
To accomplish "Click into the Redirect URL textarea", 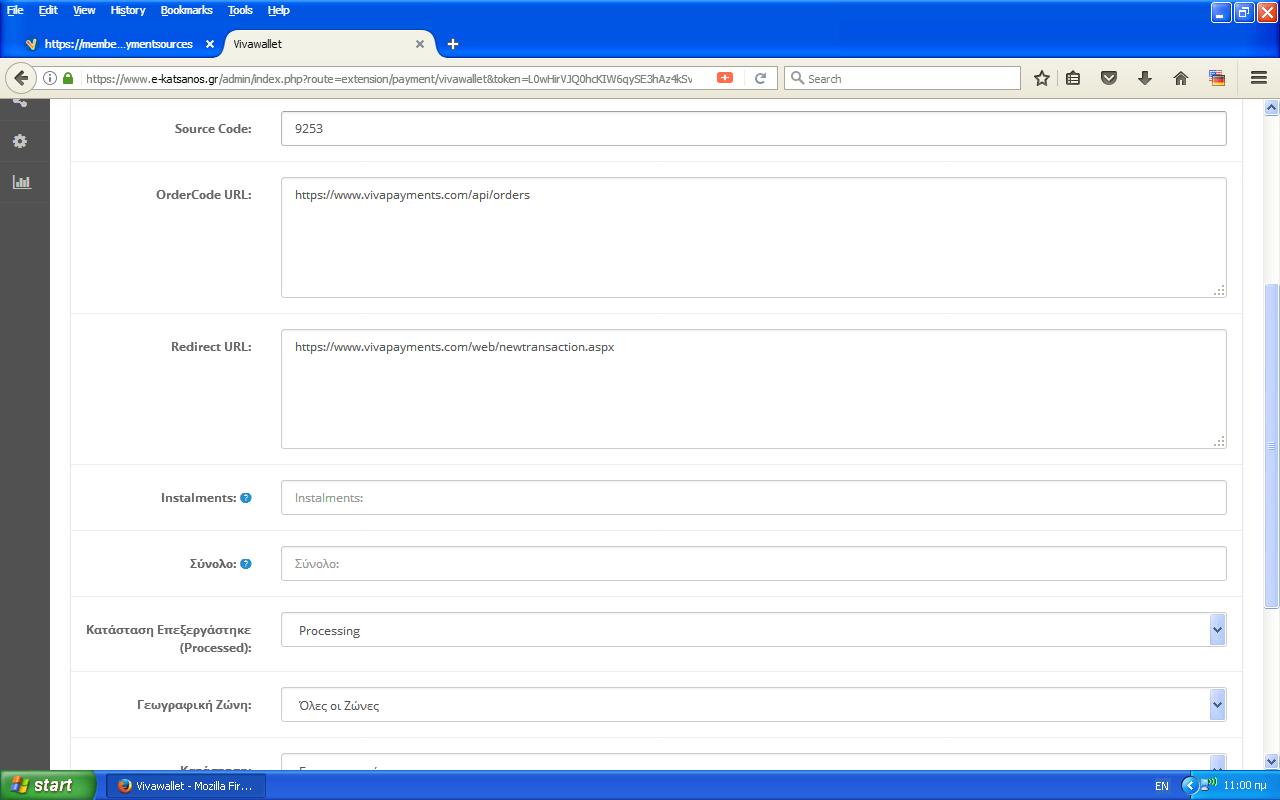I will [753, 389].
